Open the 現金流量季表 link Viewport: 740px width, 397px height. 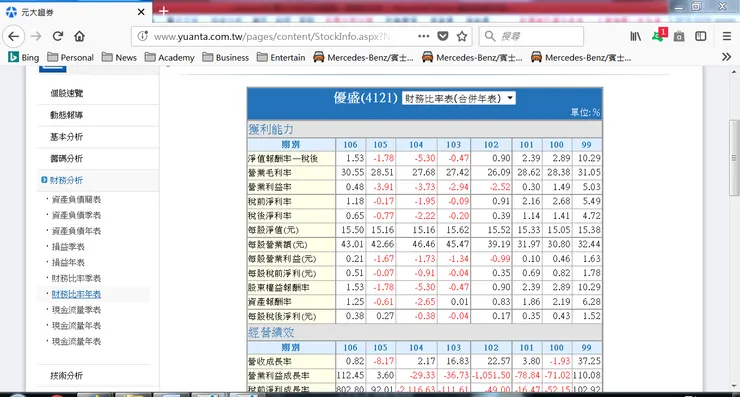pos(76,310)
